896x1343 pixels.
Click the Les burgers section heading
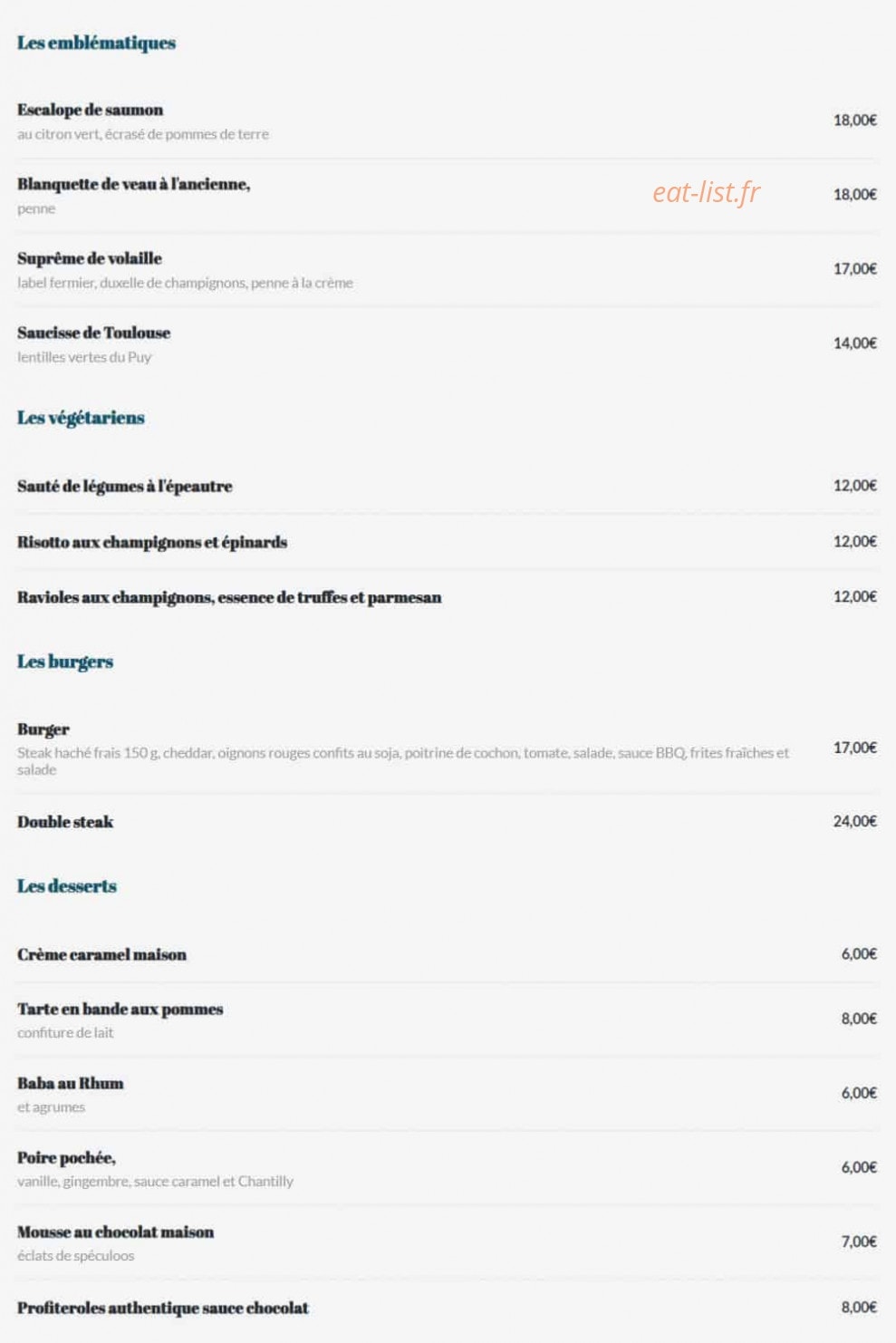click(x=65, y=662)
